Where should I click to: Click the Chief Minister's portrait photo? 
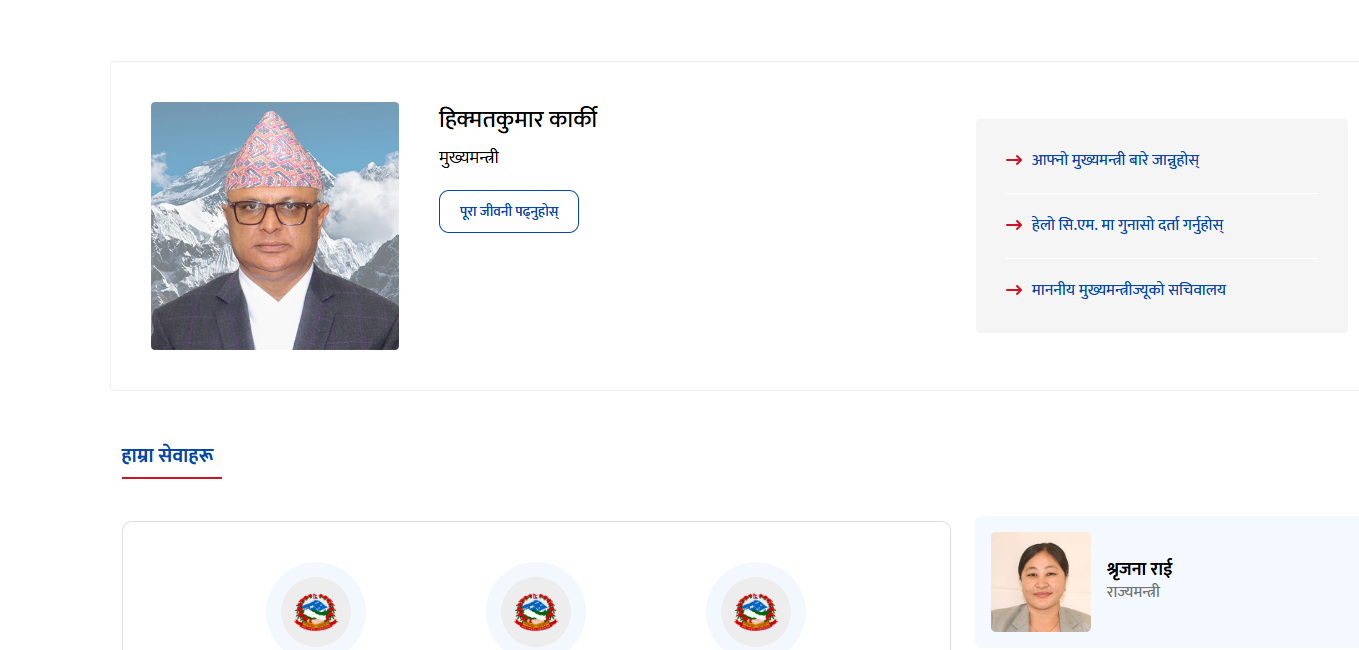275,226
